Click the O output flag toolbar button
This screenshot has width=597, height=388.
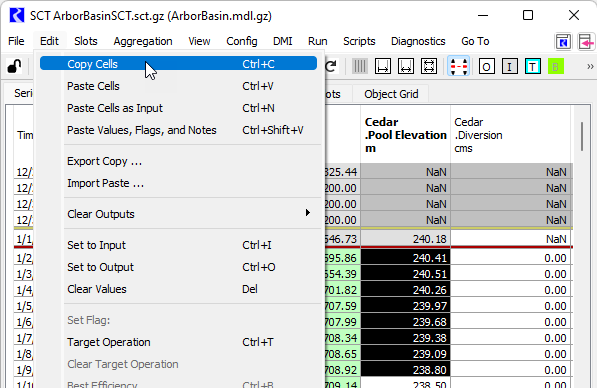tap(487, 67)
